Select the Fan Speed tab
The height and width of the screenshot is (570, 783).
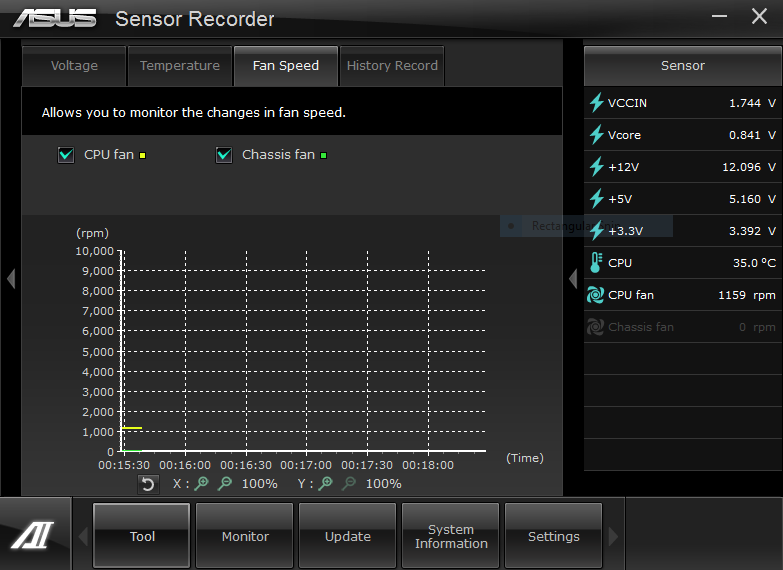(286, 65)
